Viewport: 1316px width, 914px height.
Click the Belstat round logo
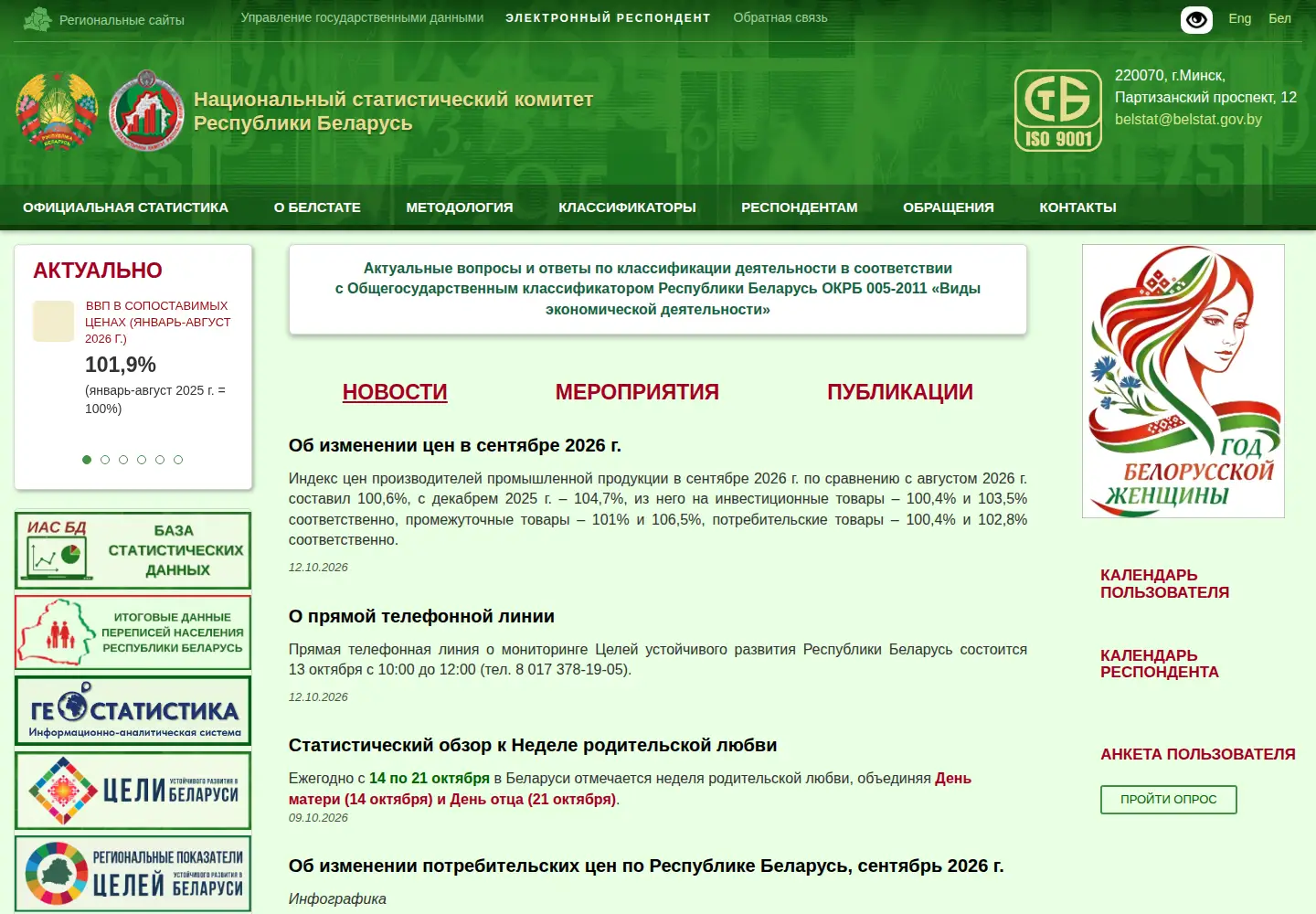point(146,111)
